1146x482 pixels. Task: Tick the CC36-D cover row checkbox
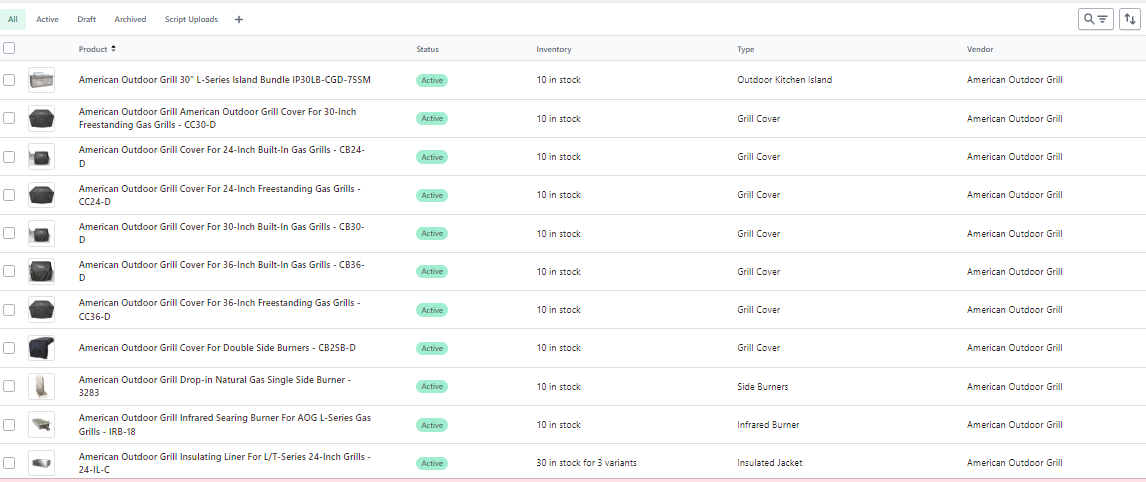click(9, 309)
